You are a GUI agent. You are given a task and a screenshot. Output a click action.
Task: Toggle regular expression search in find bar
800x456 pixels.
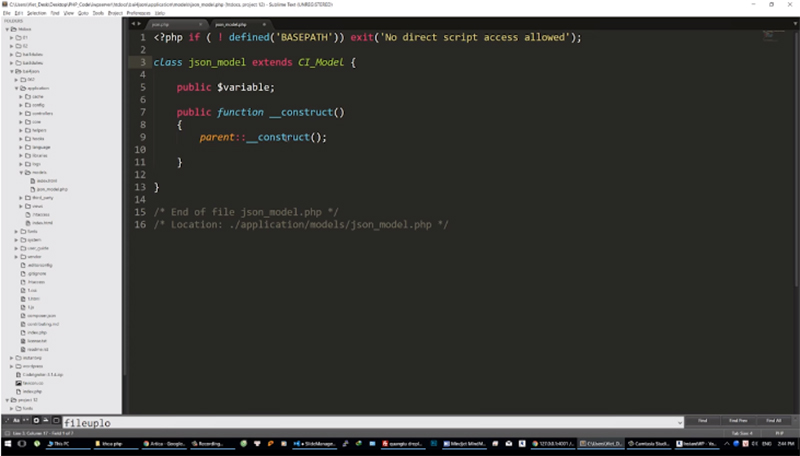click(x=6, y=421)
